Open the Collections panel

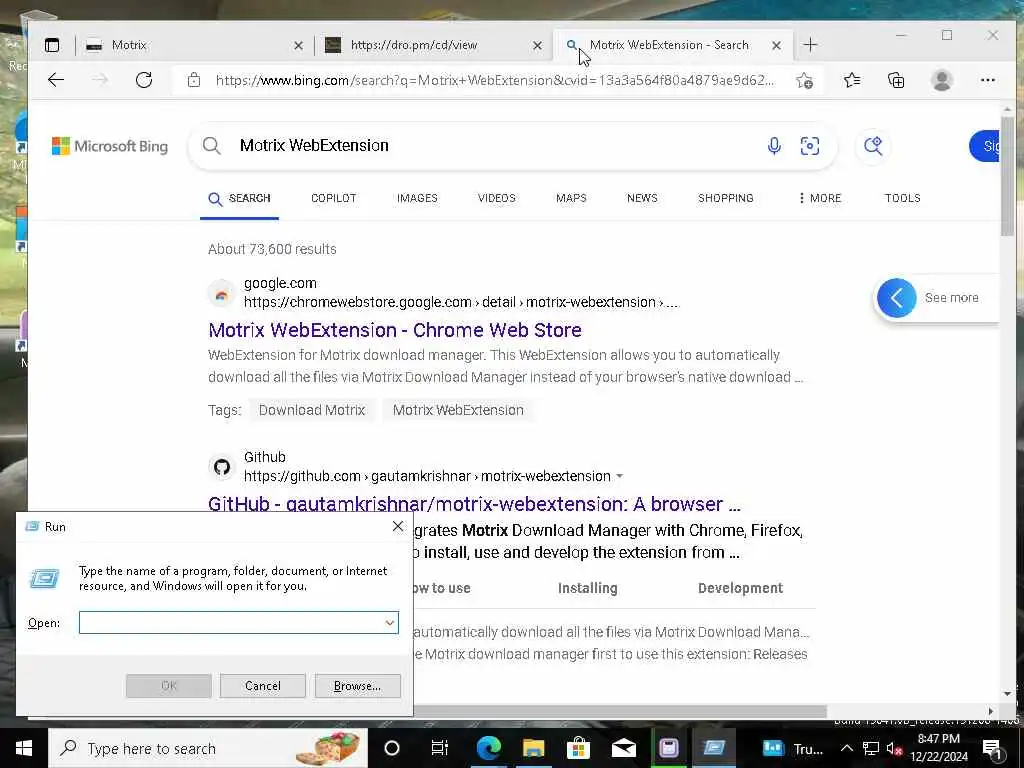point(896,80)
